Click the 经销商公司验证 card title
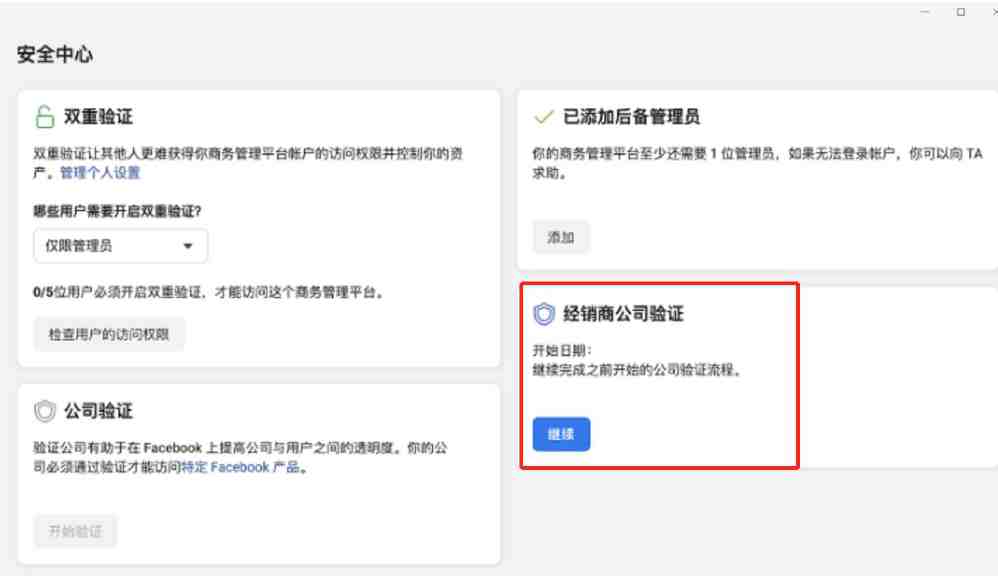Viewport: 998px width, 576px height. click(x=623, y=314)
